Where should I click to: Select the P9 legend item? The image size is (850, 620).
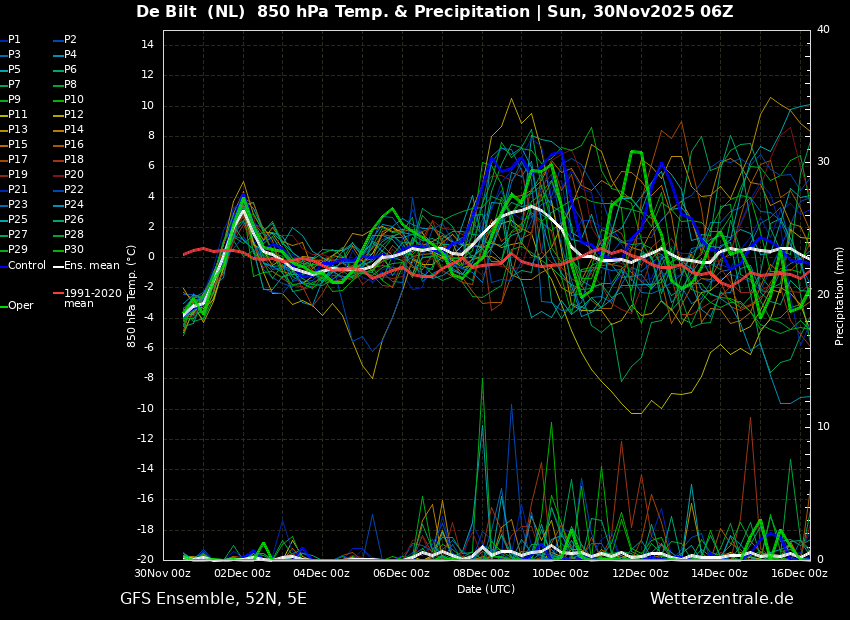coord(11,100)
